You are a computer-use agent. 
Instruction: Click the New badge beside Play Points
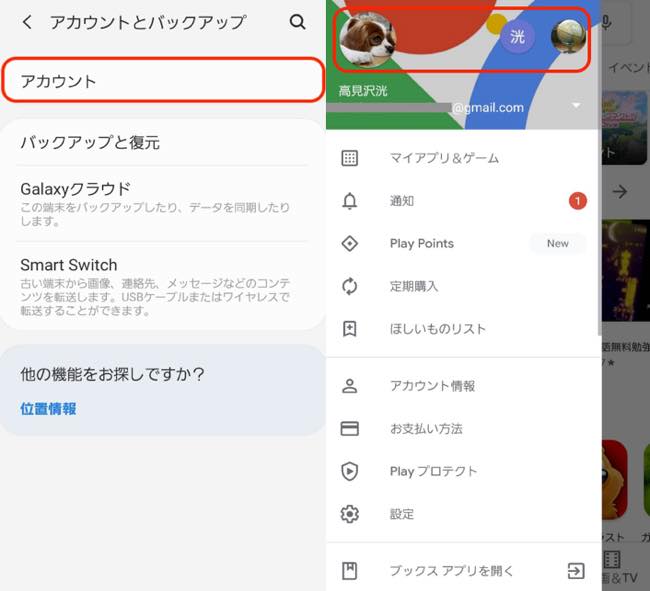(x=557, y=244)
